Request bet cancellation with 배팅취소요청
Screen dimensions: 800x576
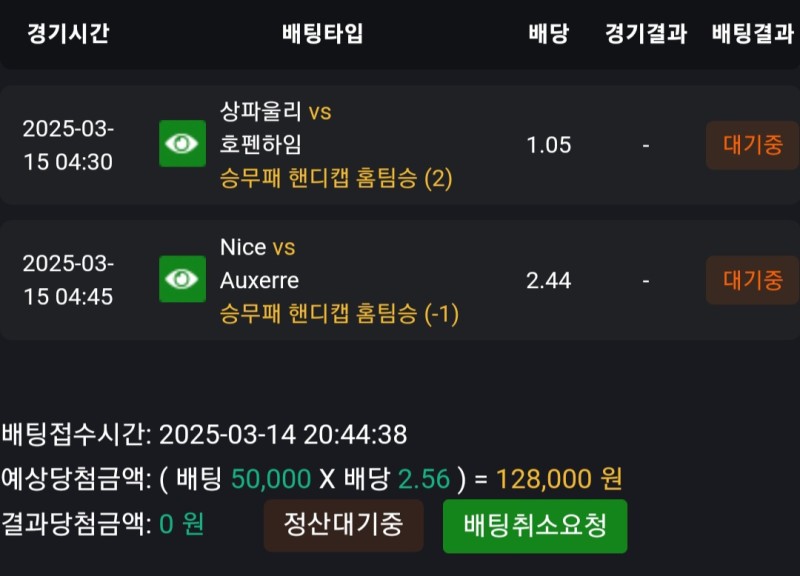point(535,526)
